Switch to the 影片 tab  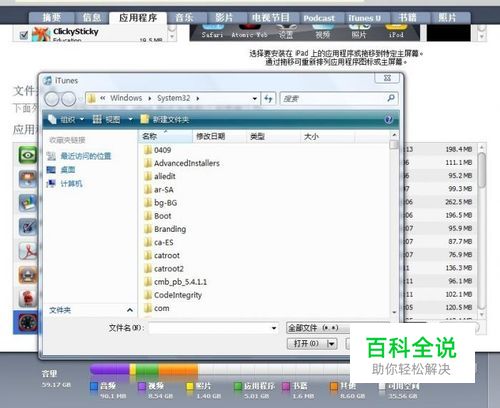(x=224, y=18)
